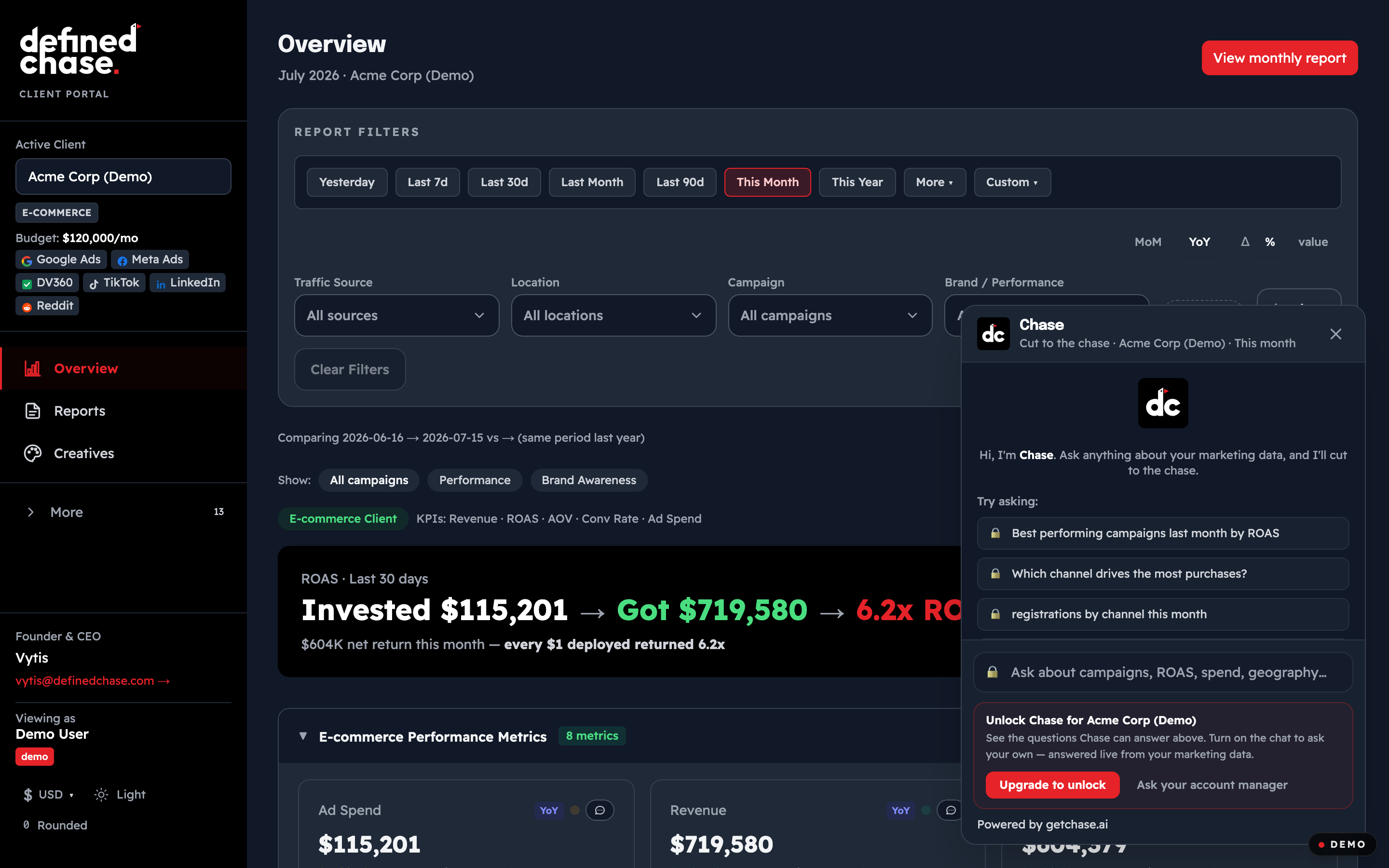Screen dimensions: 1389x868
Task: Select the This Year date range
Action: coord(857,182)
